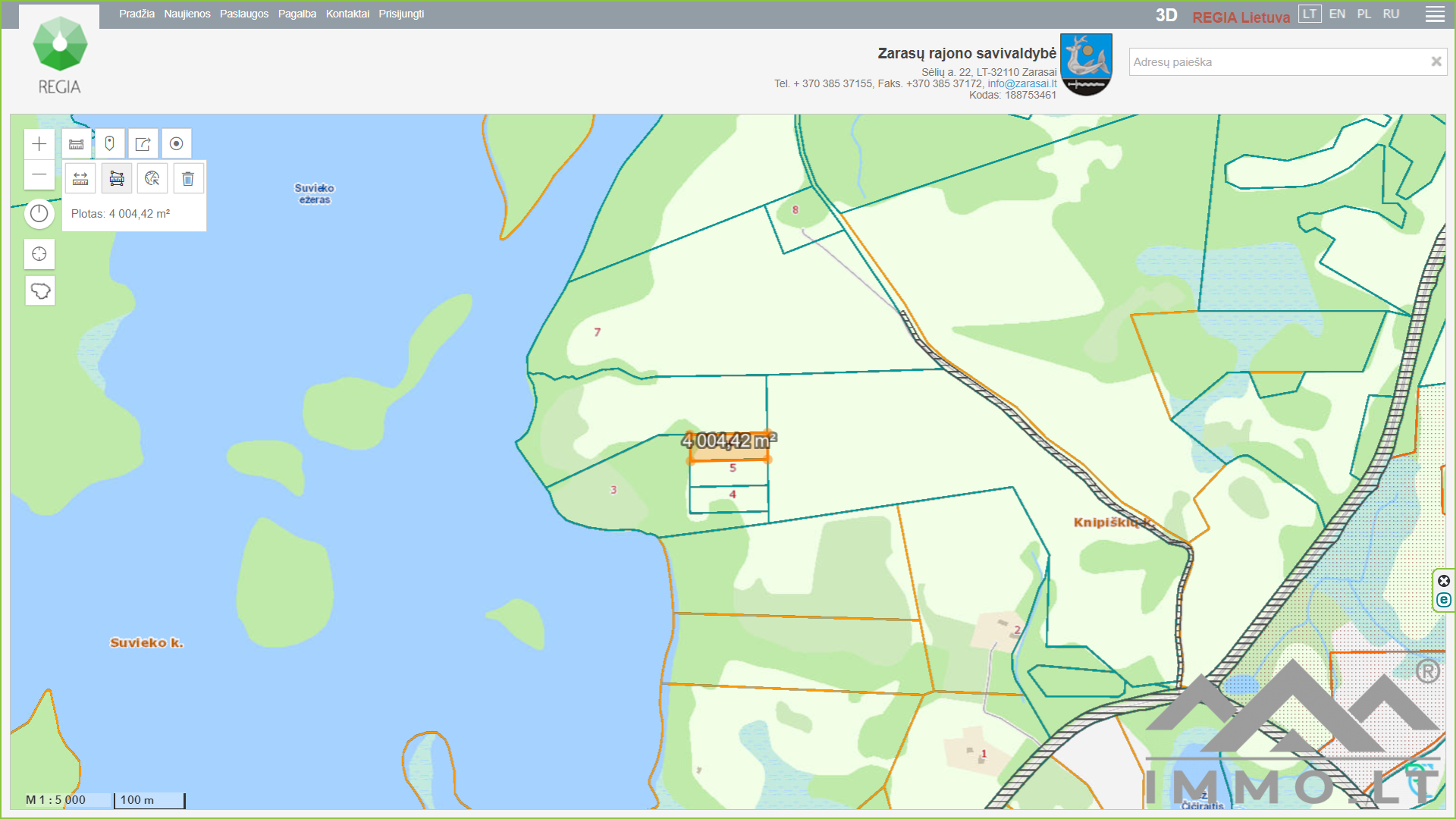Click the globe coordinate picker tool

pos(152,179)
